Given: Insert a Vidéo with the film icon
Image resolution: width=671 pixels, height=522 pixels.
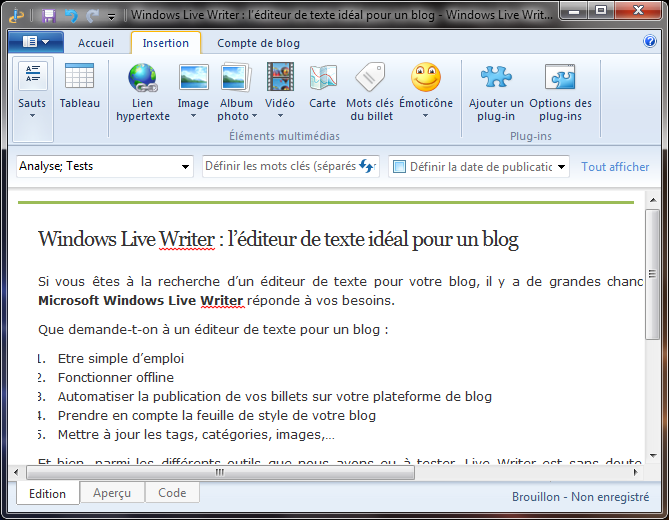Looking at the screenshot, I should (x=280, y=78).
